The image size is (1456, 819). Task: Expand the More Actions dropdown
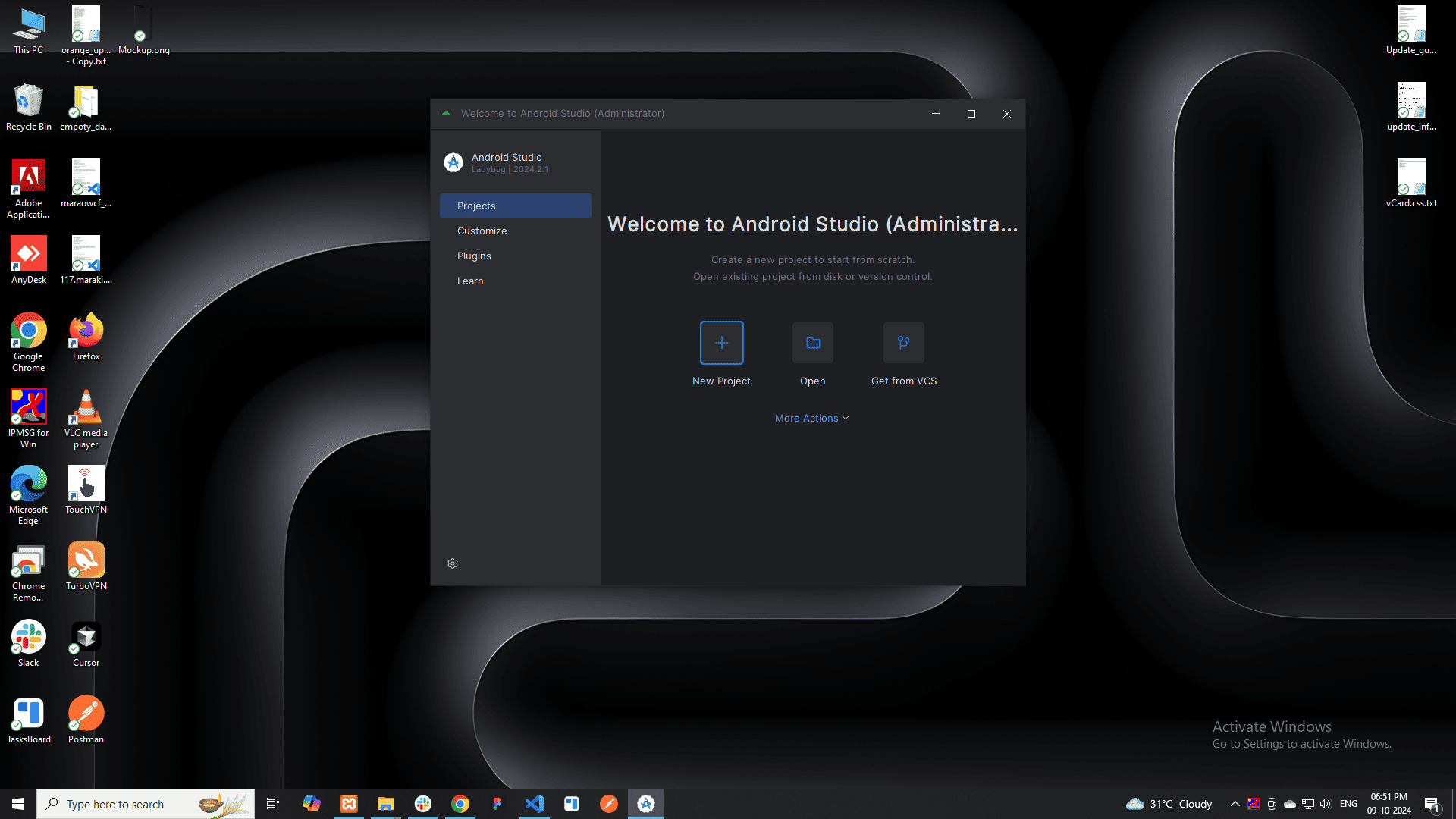click(811, 418)
